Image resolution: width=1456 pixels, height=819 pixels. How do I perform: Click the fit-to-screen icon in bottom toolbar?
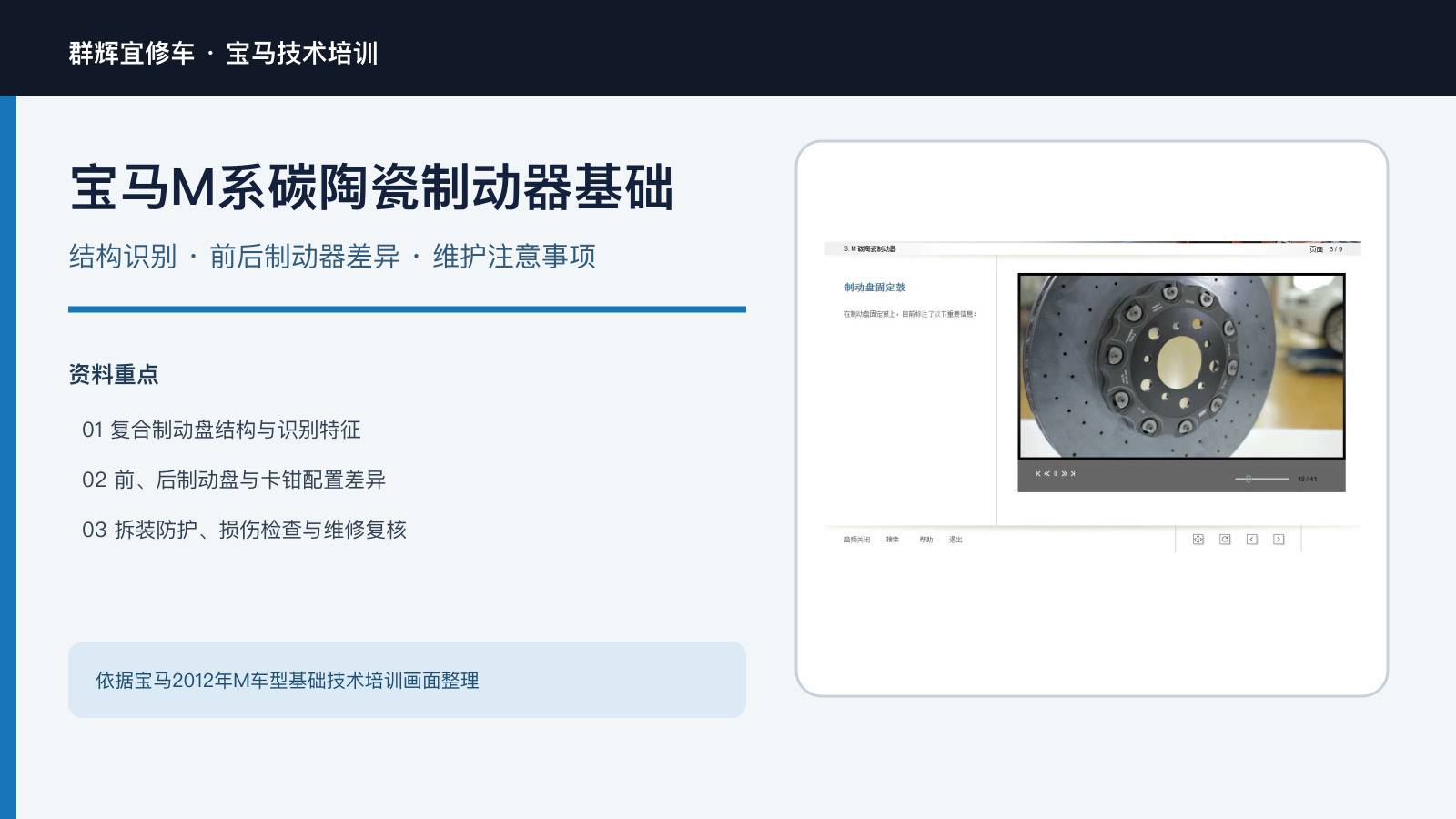point(1198,540)
